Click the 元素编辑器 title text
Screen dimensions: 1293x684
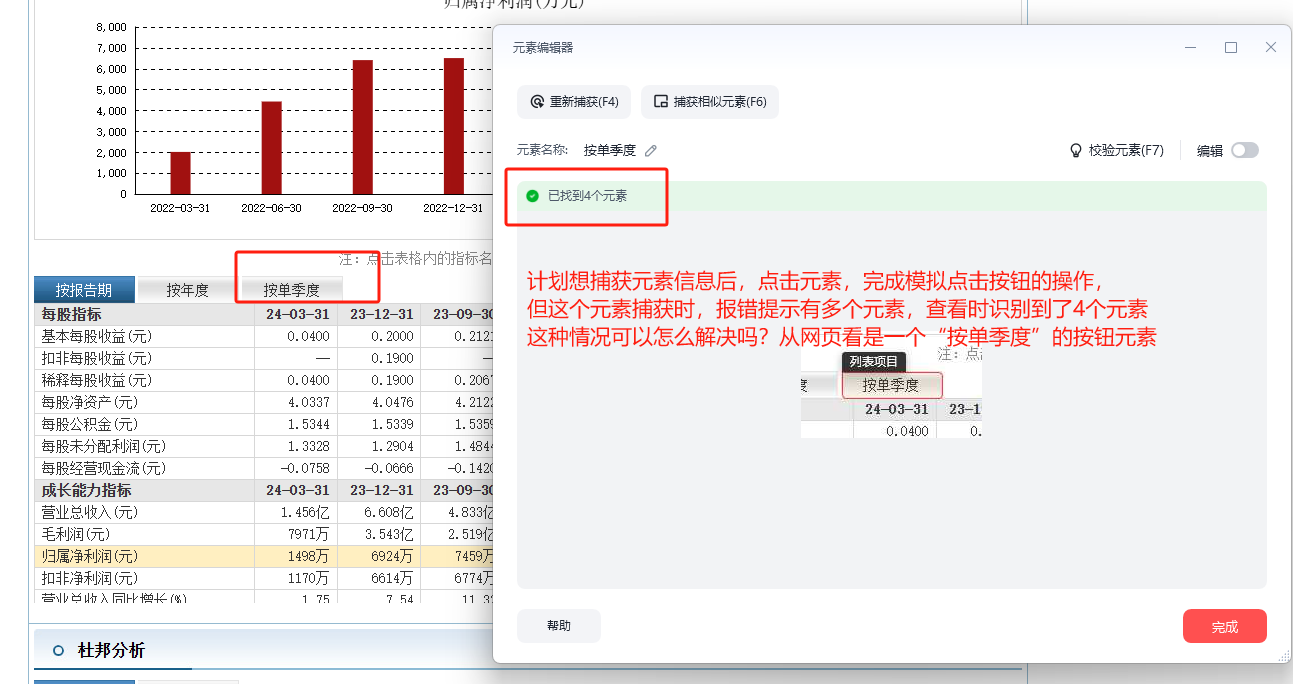pyautogui.click(x=543, y=47)
